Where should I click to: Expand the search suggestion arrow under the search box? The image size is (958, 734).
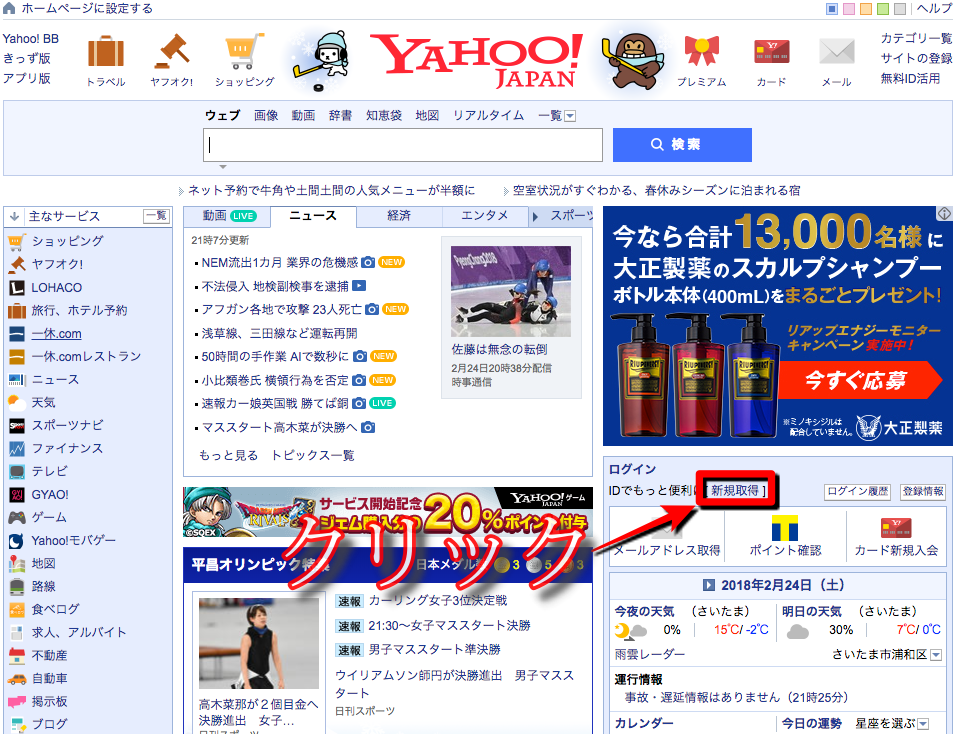point(223,166)
